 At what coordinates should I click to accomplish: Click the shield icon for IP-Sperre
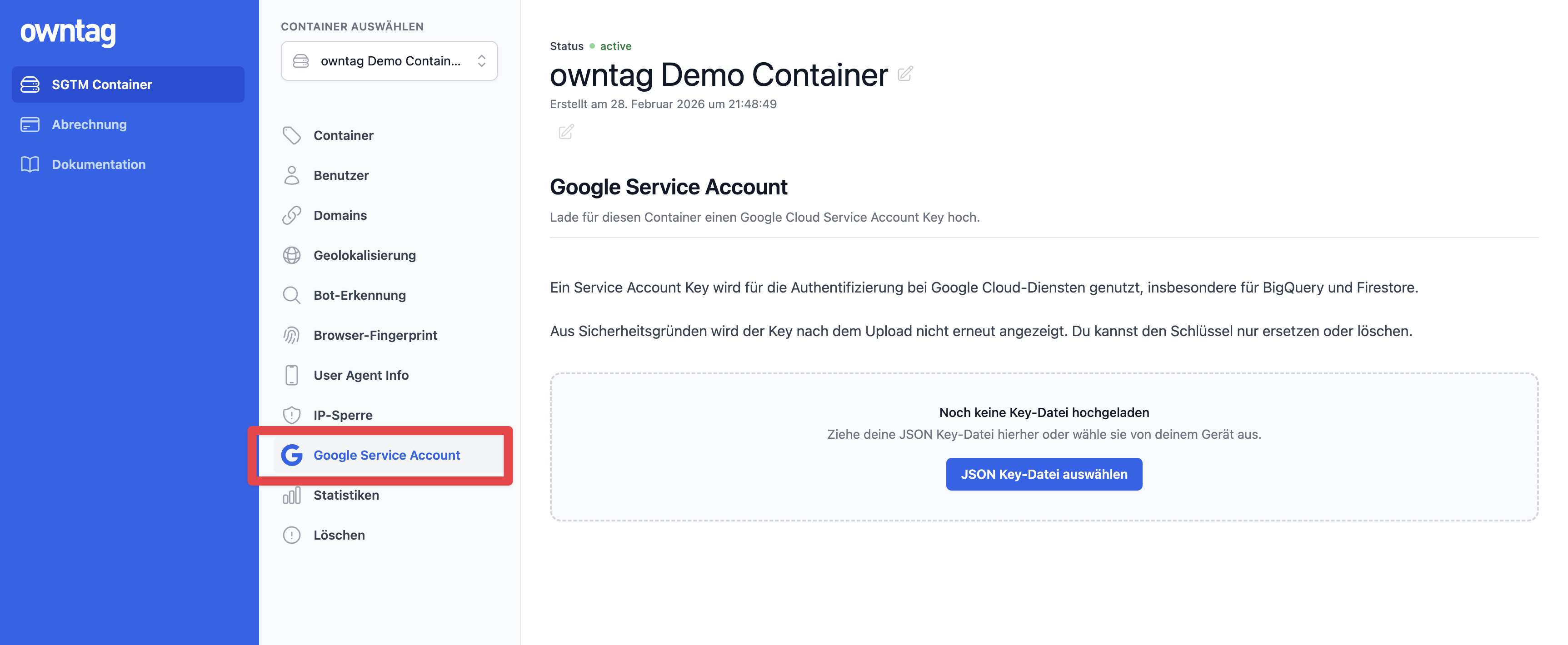point(292,415)
